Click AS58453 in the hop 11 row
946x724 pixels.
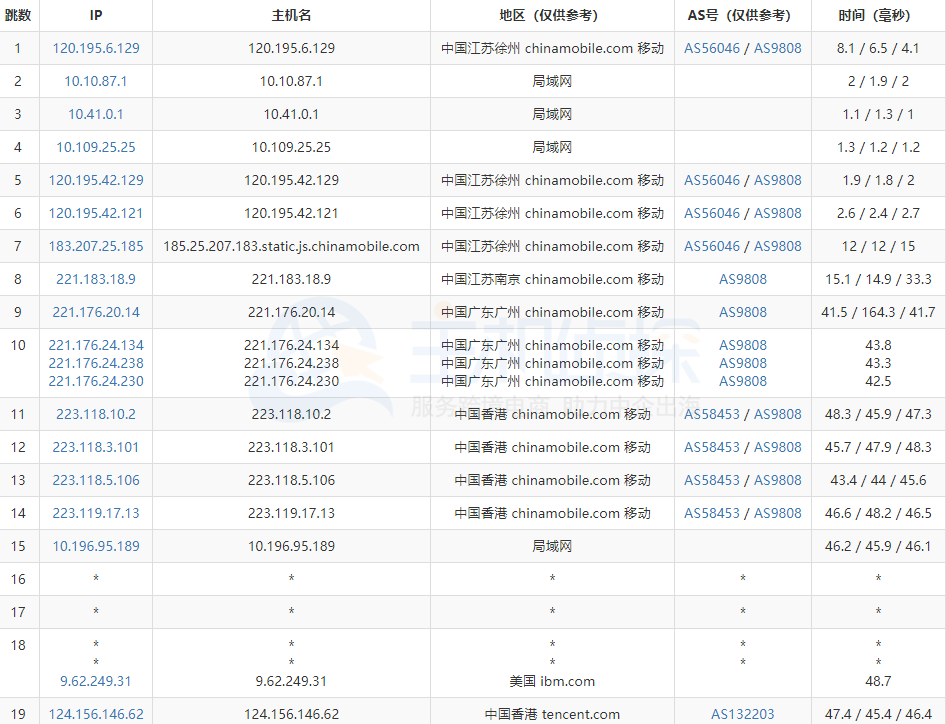[x=712, y=414]
